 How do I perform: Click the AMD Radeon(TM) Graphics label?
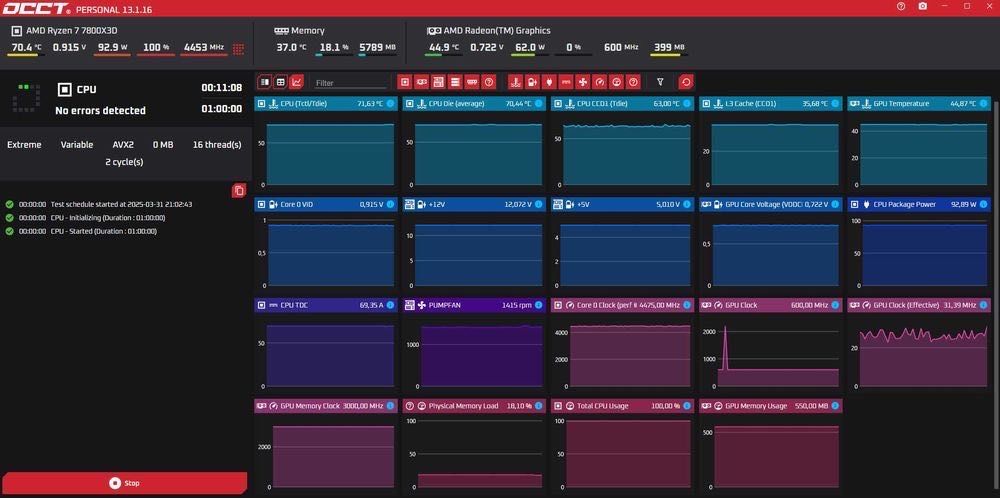tap(497, 31)
